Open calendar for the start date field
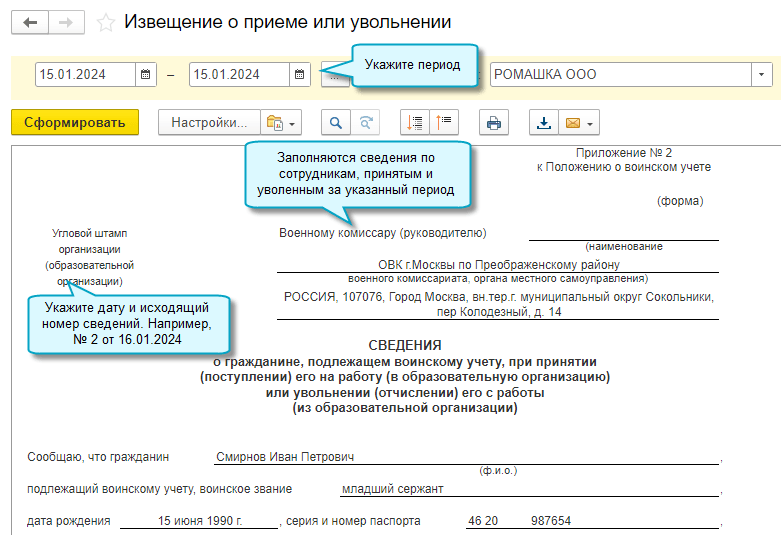The height and width of the screenshot is (535, 781). coord(145,75)
